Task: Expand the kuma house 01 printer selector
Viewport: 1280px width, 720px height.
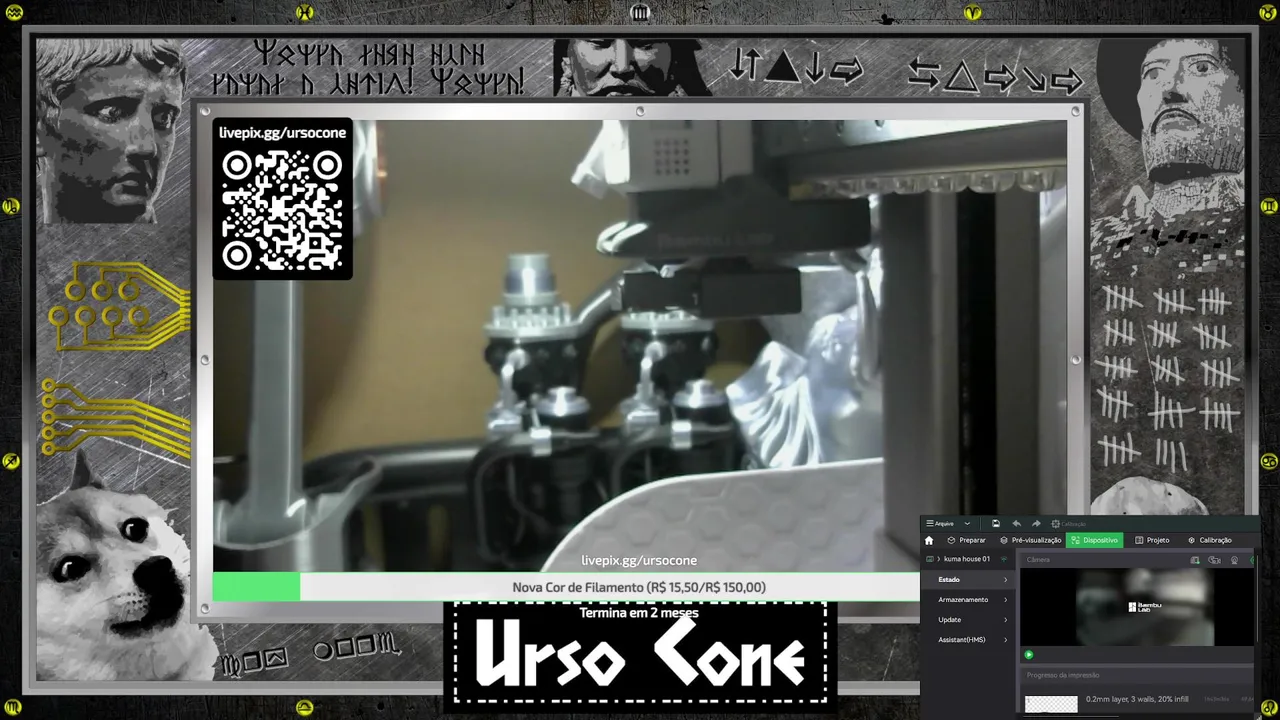Action: [960, 559]
